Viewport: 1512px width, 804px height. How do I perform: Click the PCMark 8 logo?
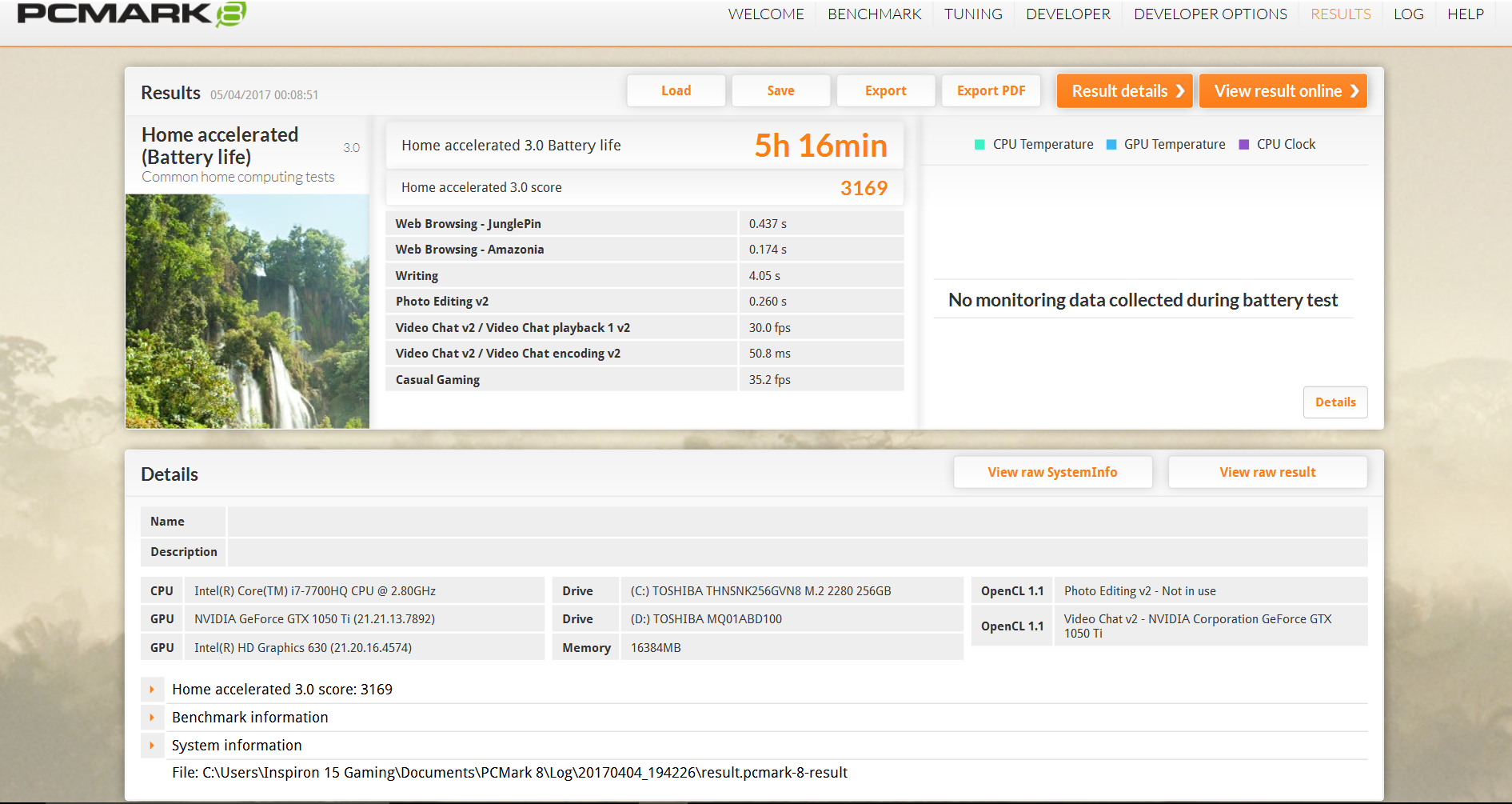[x=132, y=14]
